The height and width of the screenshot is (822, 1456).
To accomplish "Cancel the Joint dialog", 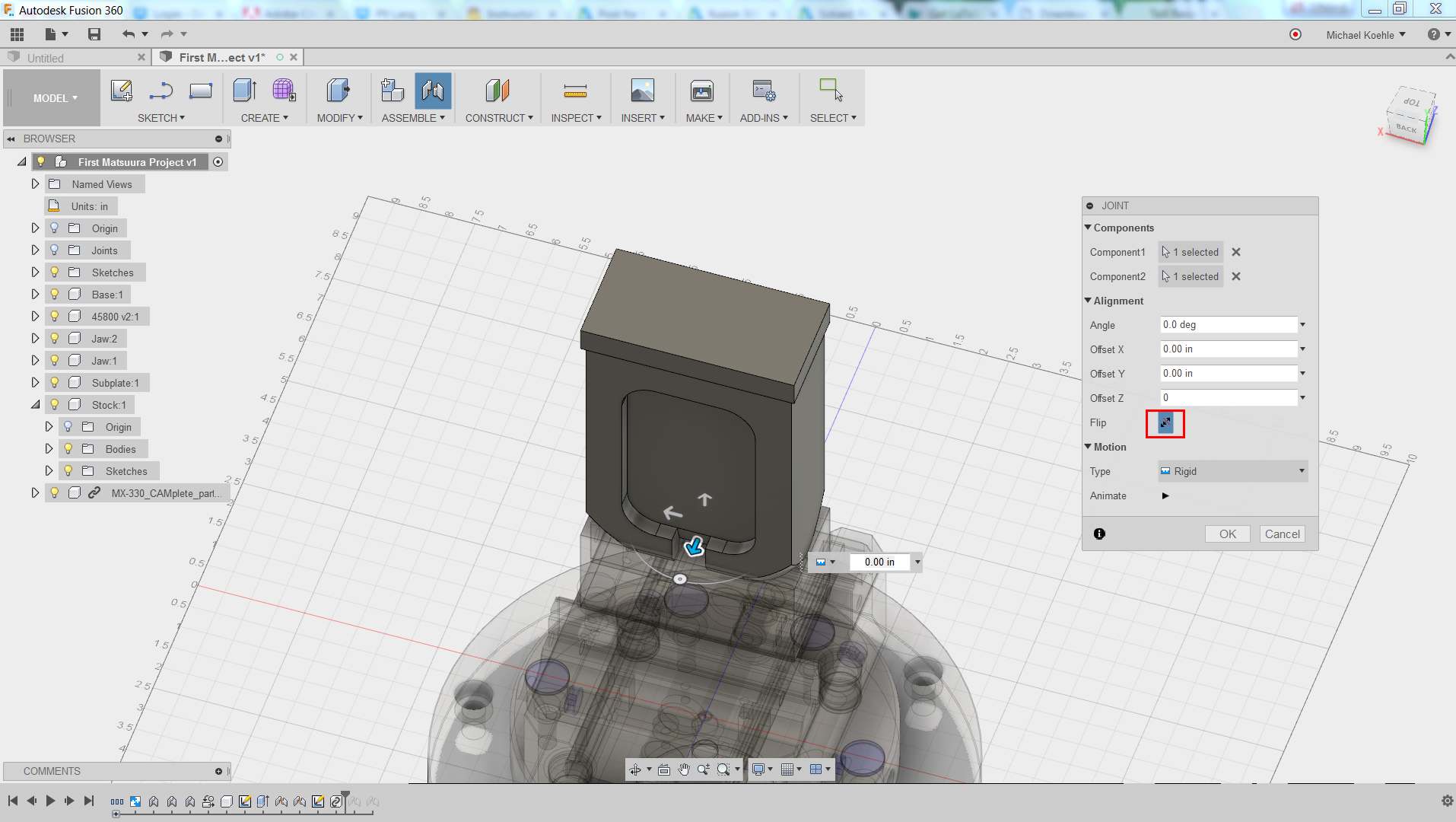I will click(1282, 534).
